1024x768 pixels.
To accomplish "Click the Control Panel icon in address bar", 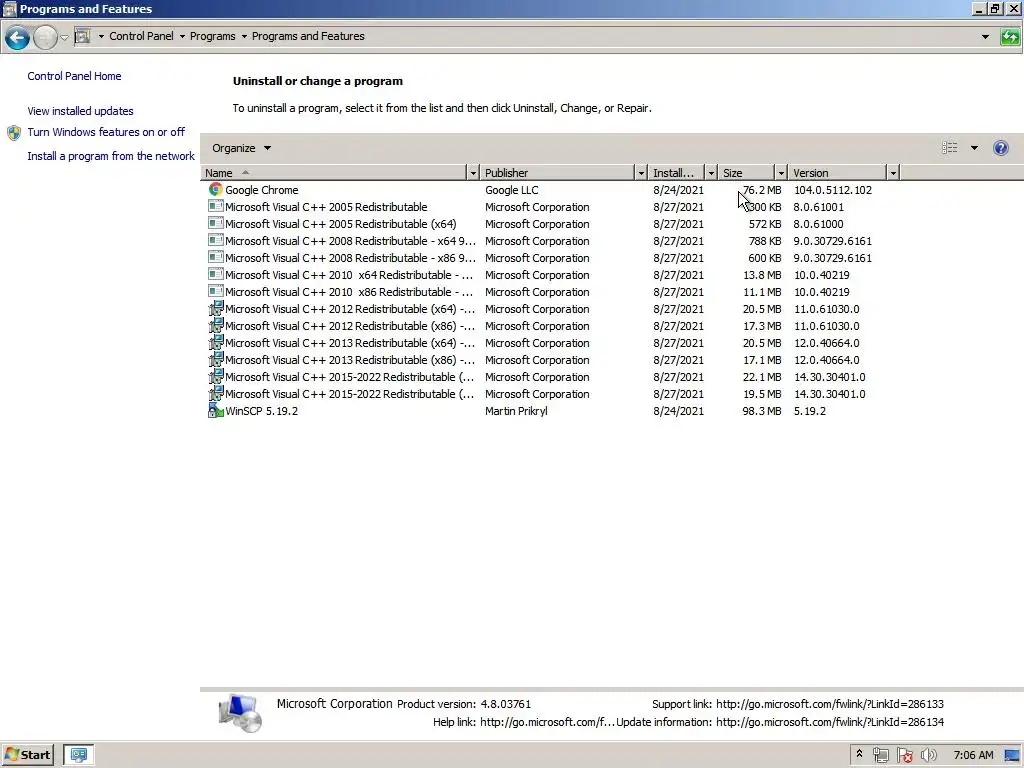I will pos(82,37).
